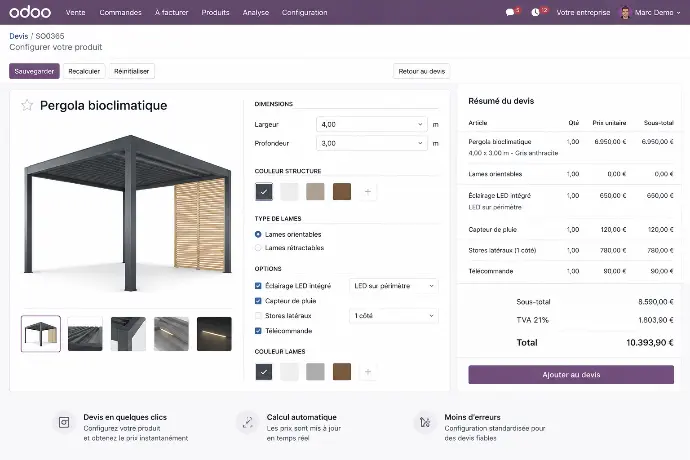The width and height of the screenshot is (690, 460).
Task: Click Stores latéraux (1 côté) summary row
Action: [571, 250]
